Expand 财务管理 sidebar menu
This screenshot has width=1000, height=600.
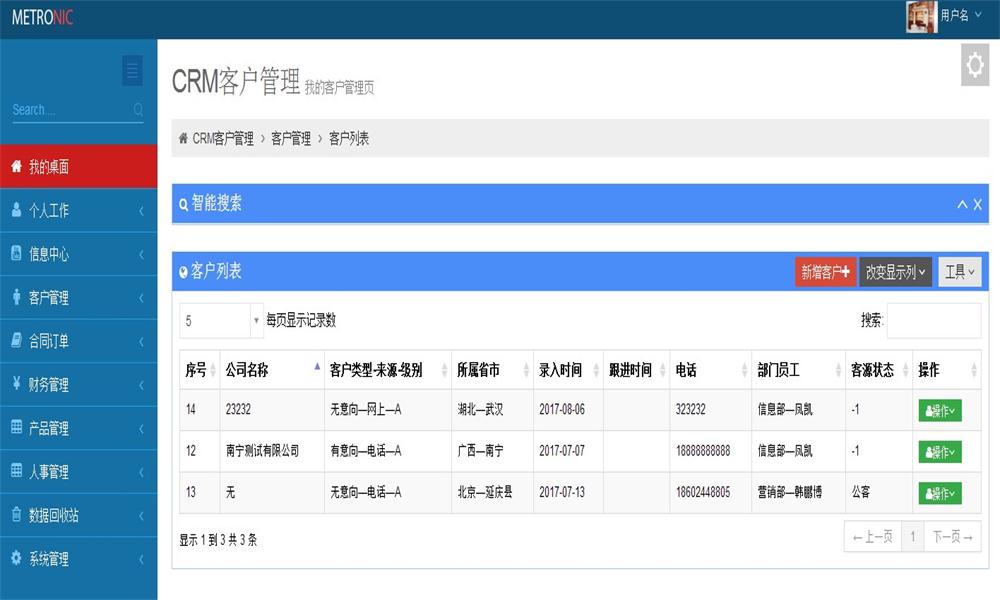(78, 385)
